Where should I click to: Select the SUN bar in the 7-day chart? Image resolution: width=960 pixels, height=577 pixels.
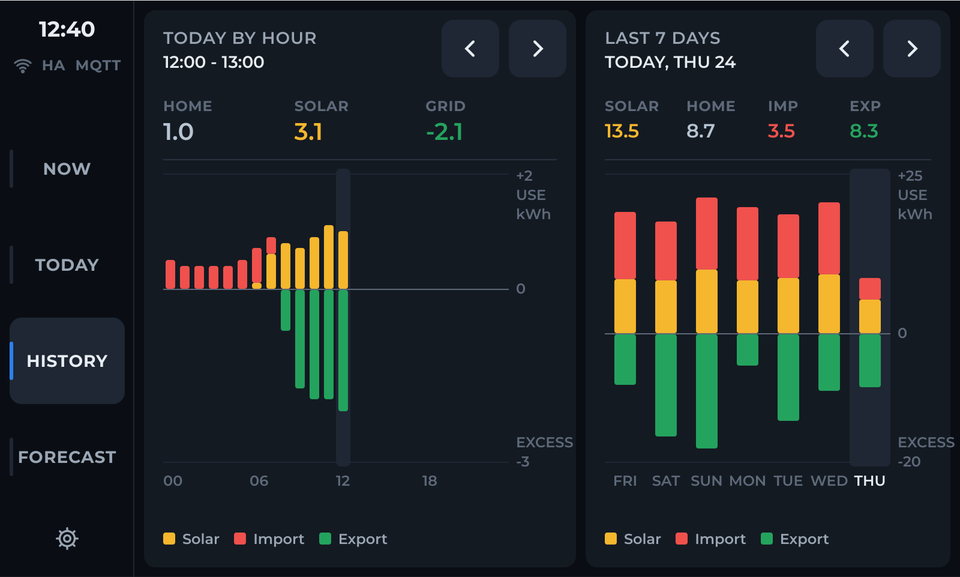pyautogui.click(x=707, y=323)
